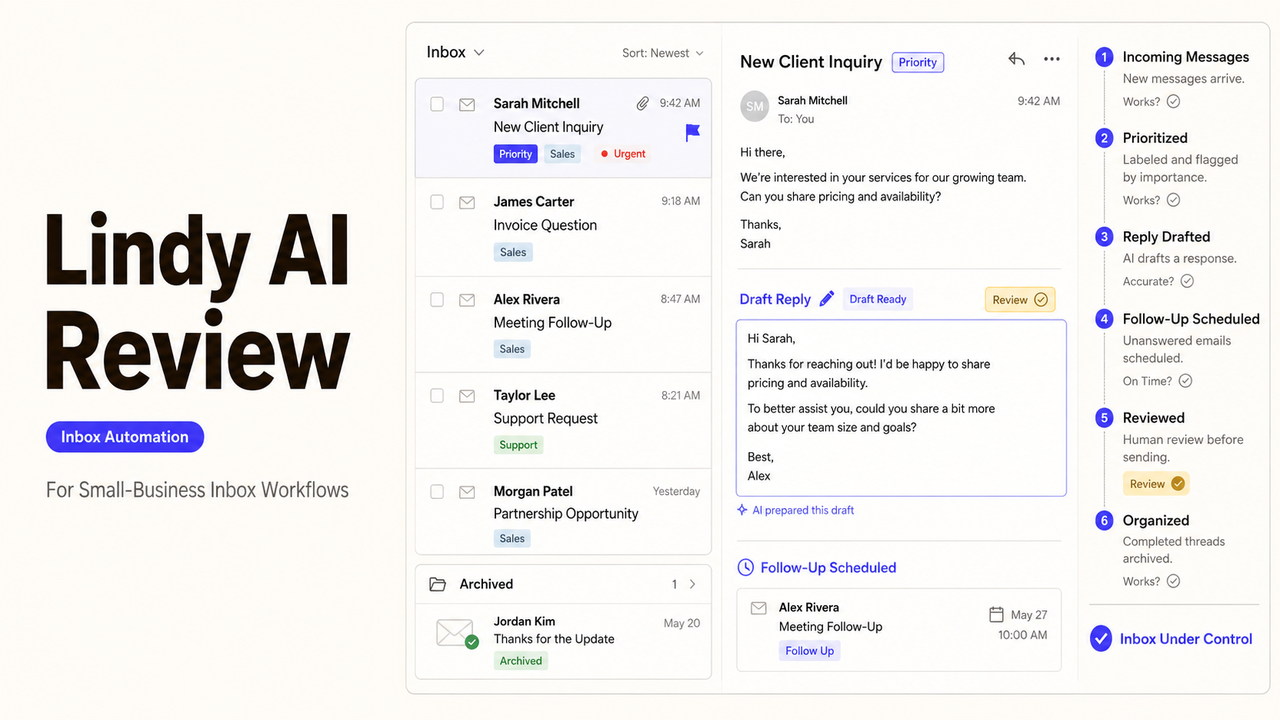Click the clock icon beside Follow-Up Scheduled

tap(745, 567)
